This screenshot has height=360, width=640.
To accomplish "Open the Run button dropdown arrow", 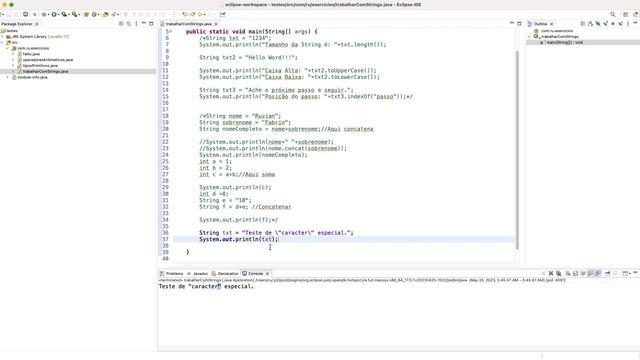I will 58,14.
